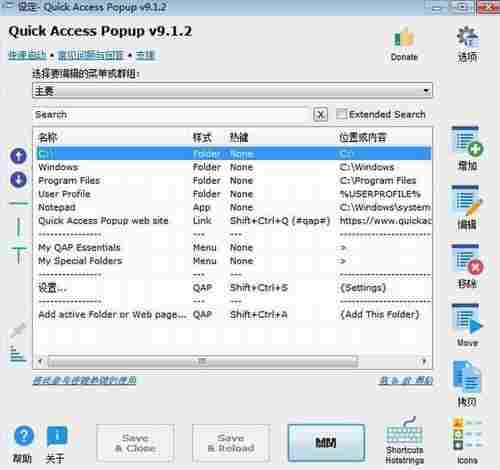The height and width of the screenshot is (470, 500).
Task: Click the sort favorites icon
Action: 17,354
